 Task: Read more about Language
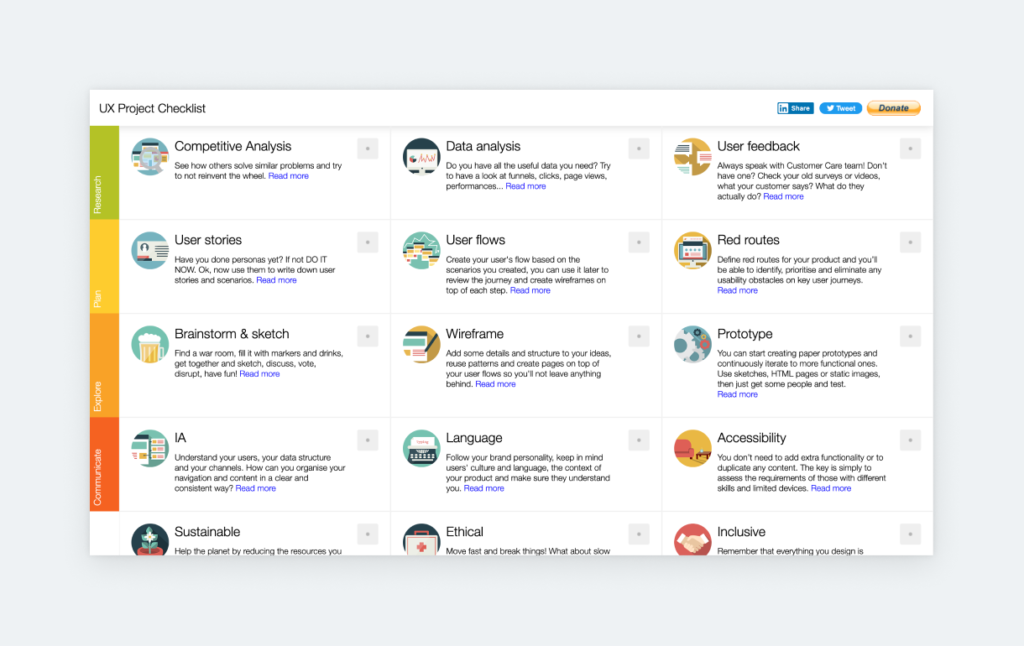pyautogui.click(x=484, y=489)
